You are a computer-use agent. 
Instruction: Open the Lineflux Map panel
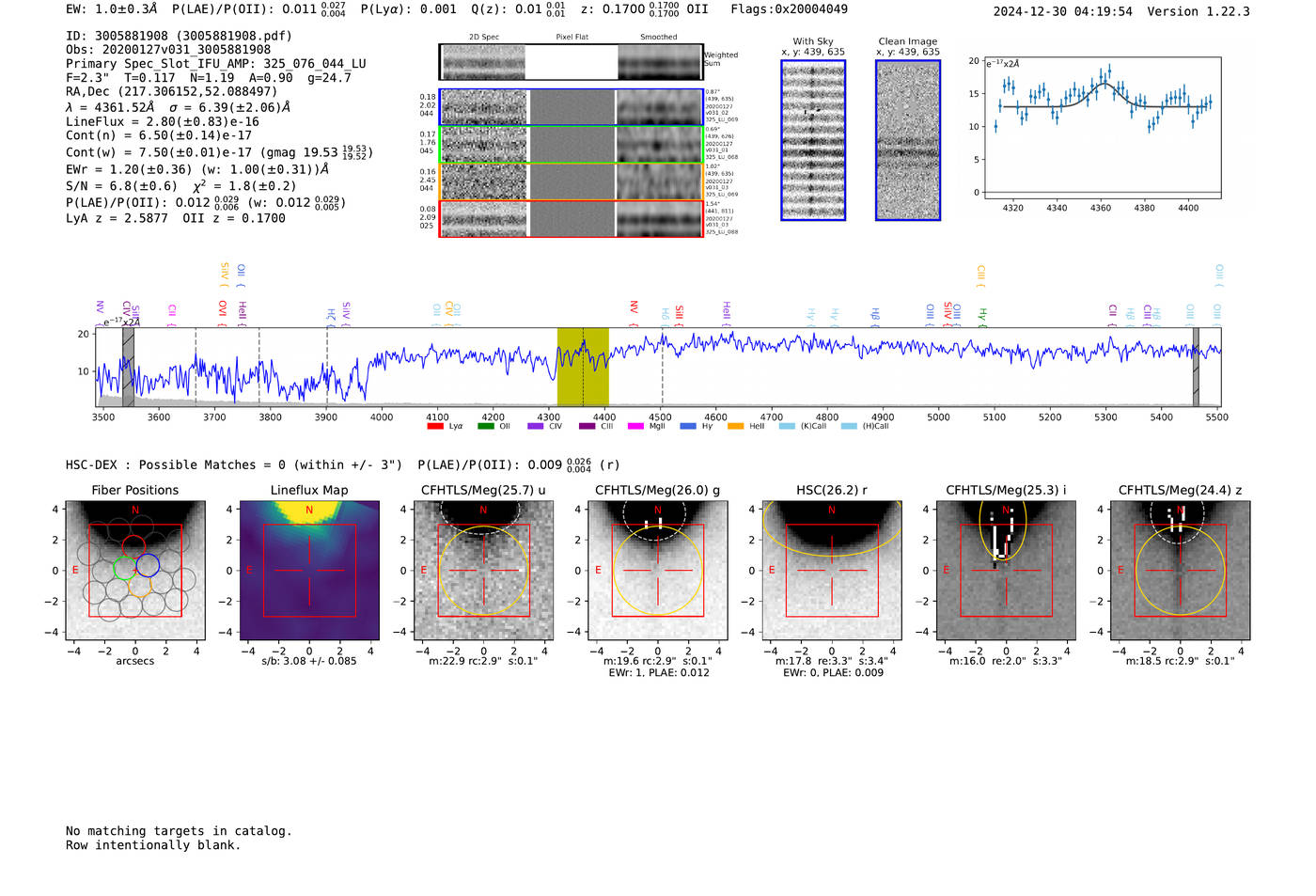point(309,571)
